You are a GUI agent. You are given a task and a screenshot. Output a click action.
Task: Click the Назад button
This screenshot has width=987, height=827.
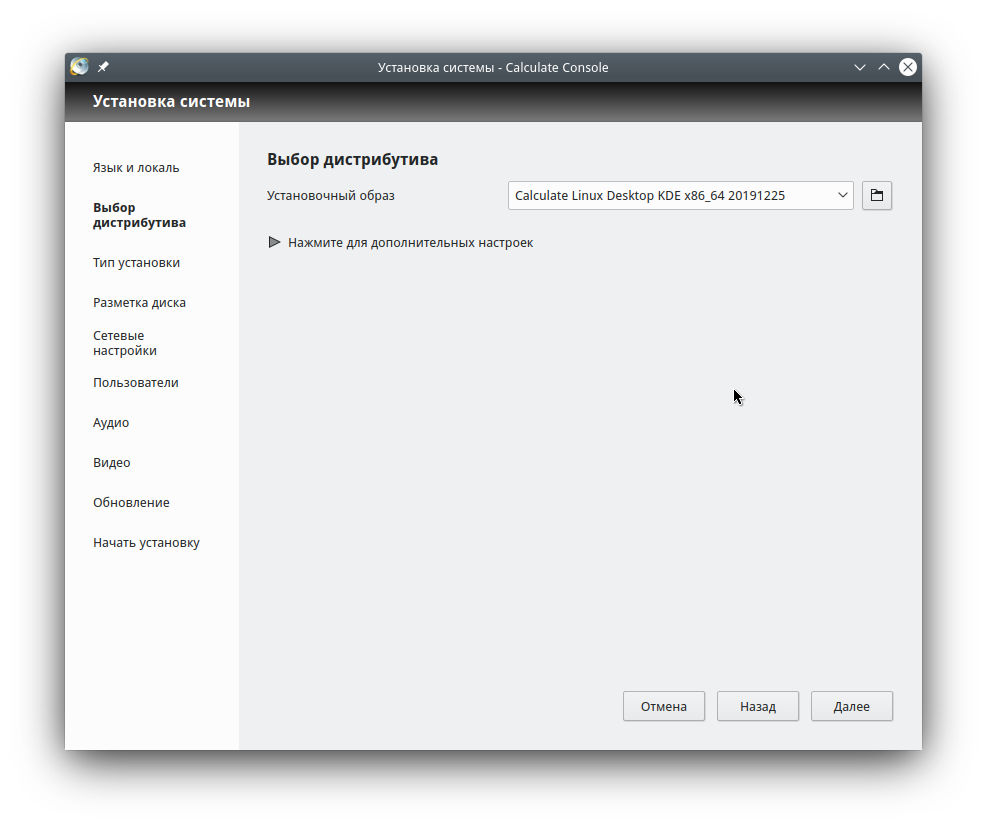coord(758,706)
